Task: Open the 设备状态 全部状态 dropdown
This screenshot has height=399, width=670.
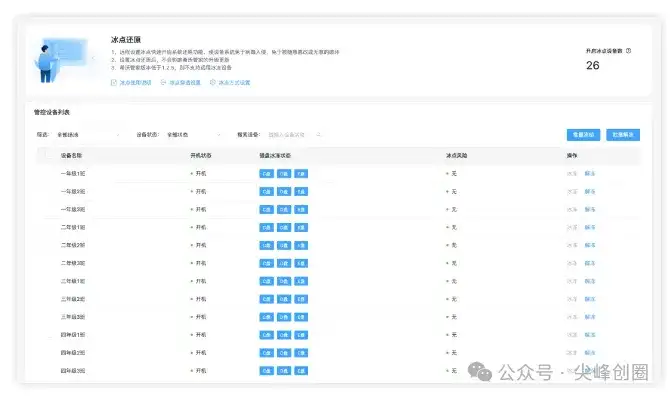Action: [194, 135]
